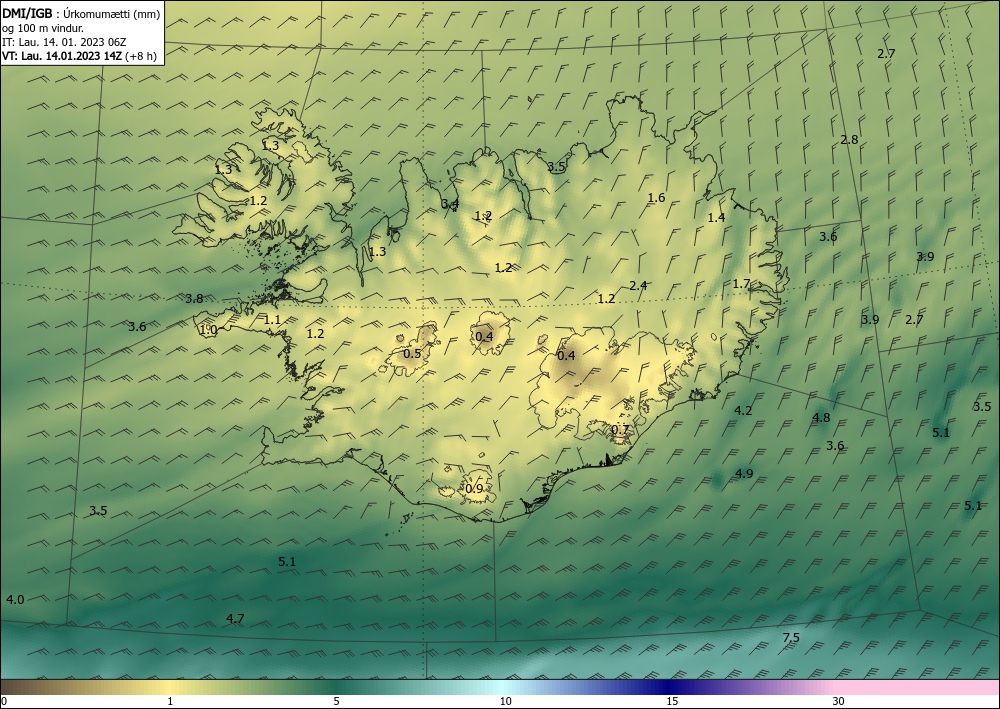Click the 1.4 value label
The height and width of the screenshot is (709, 1000).
[717, 217]
